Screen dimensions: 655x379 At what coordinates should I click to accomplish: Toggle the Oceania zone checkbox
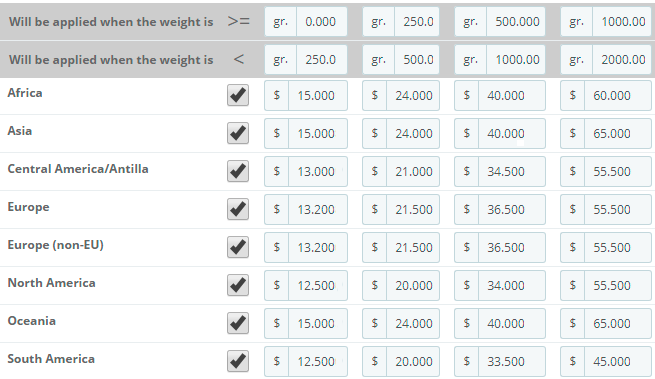(x=238, y=323)
